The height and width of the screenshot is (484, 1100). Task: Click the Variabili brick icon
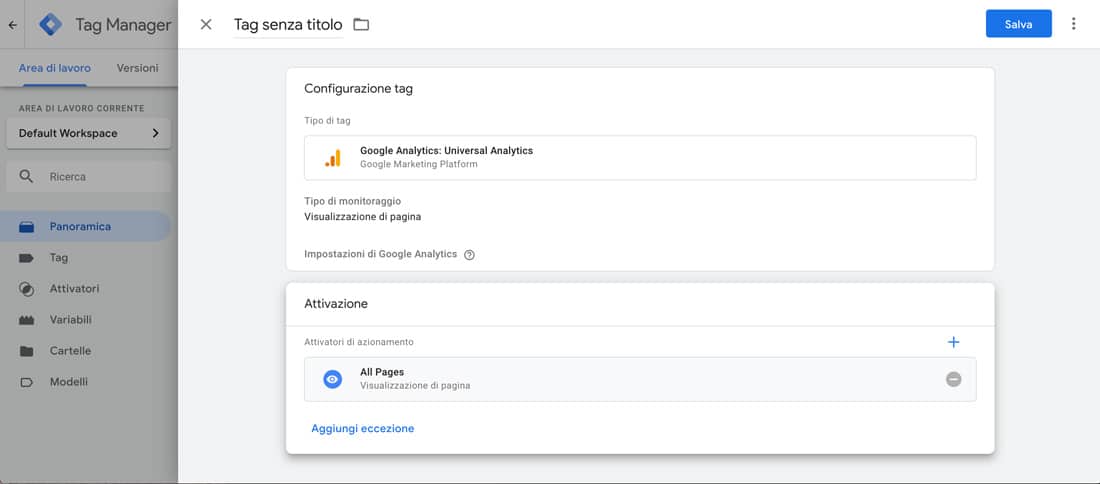point(27,320)
